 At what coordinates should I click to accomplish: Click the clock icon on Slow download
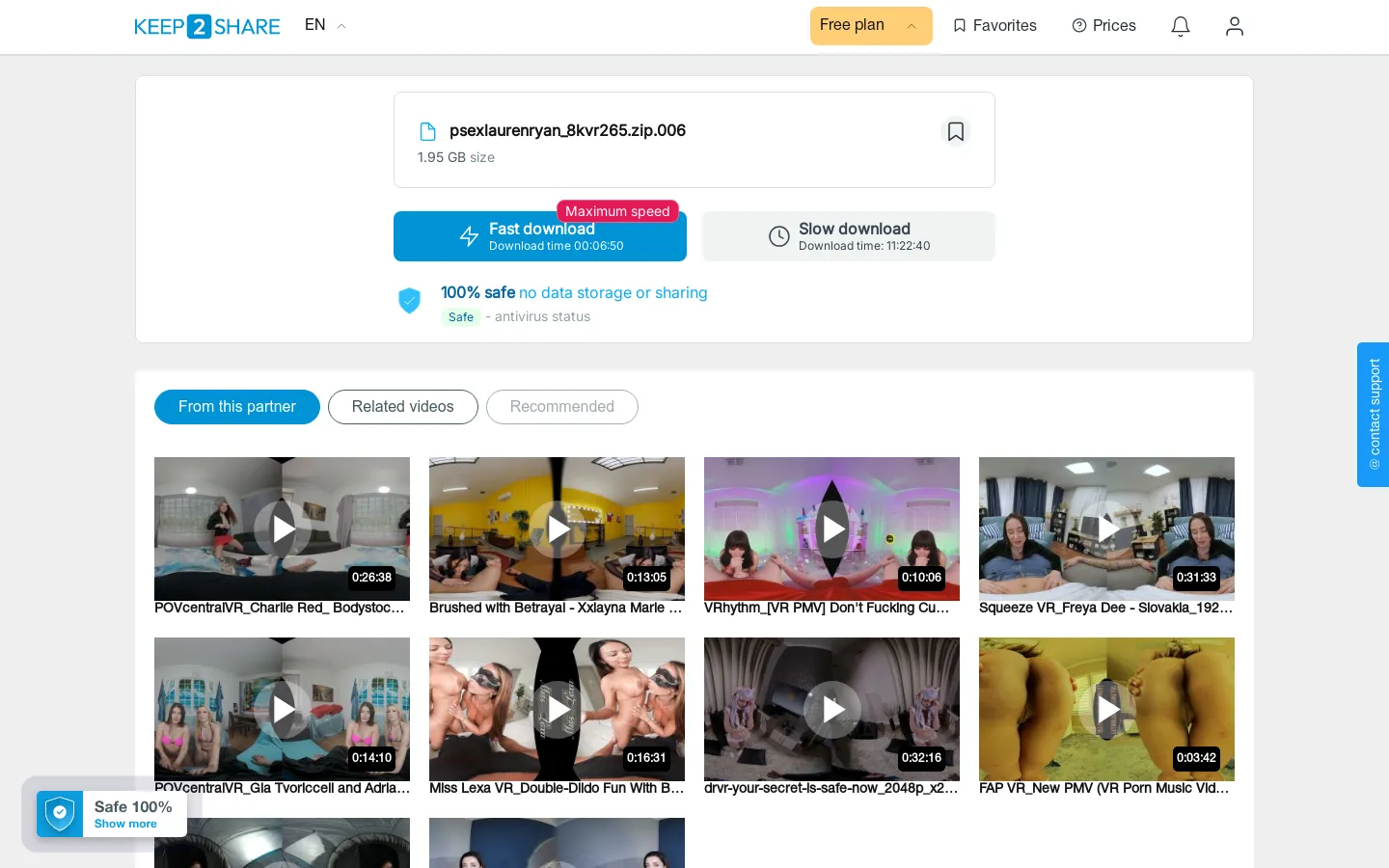pyautogui.click(x=779, y=236)
